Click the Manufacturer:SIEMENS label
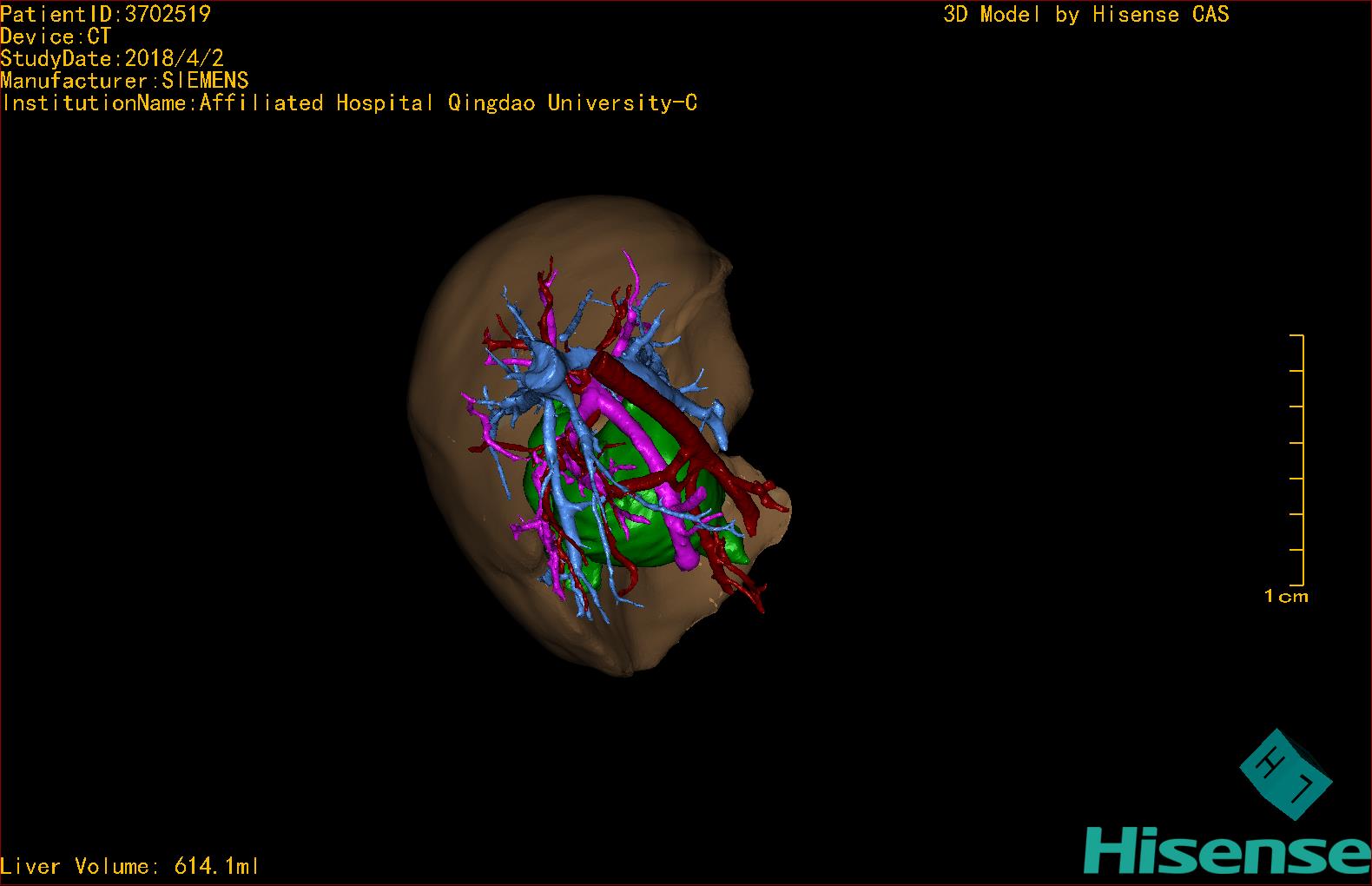Image resolution: width=1372 pixels, height=886 pixels. pyautogui.click(x=124, y=81)
